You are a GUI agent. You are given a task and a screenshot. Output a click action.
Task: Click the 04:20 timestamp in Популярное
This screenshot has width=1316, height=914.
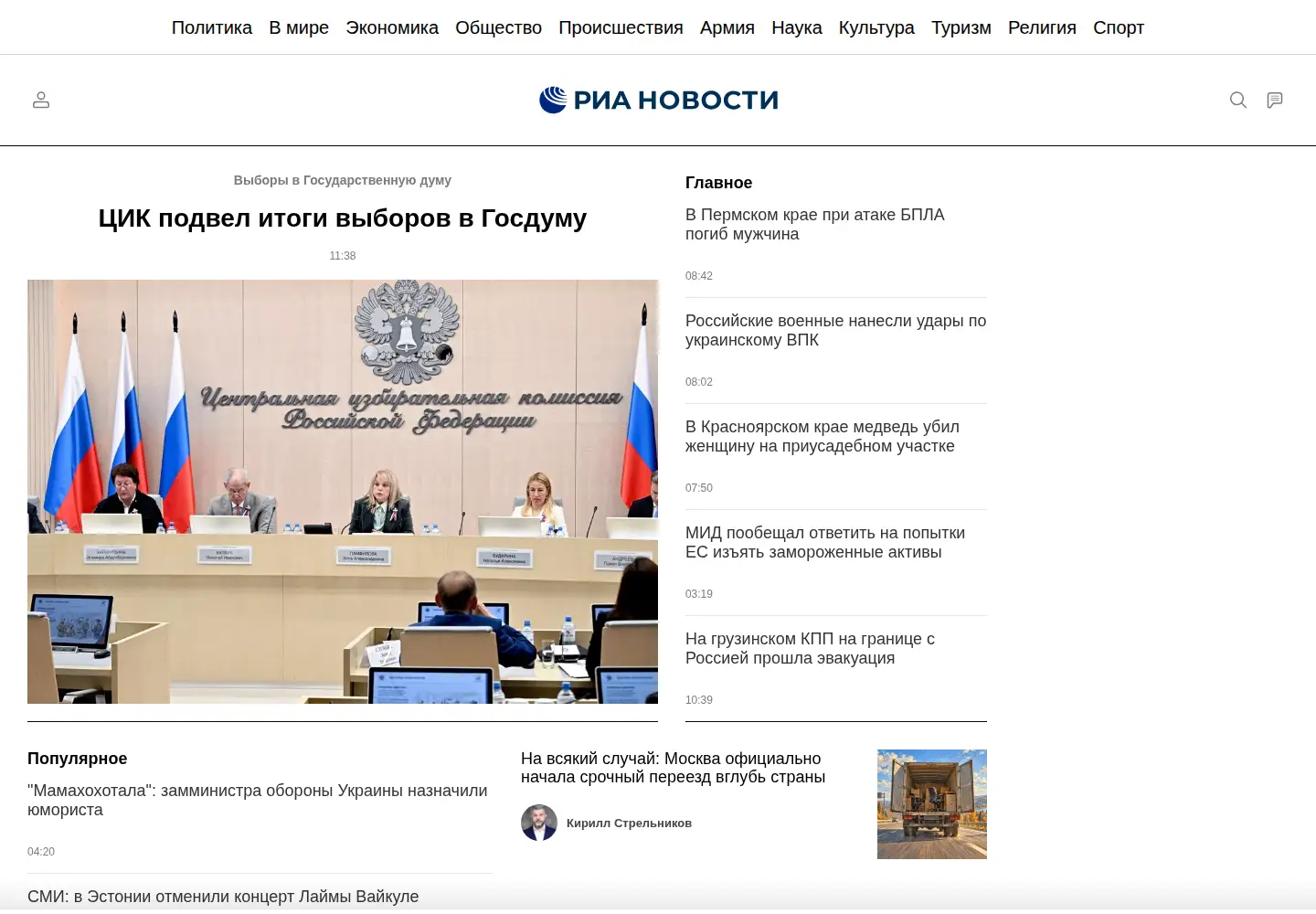point(41,852)
